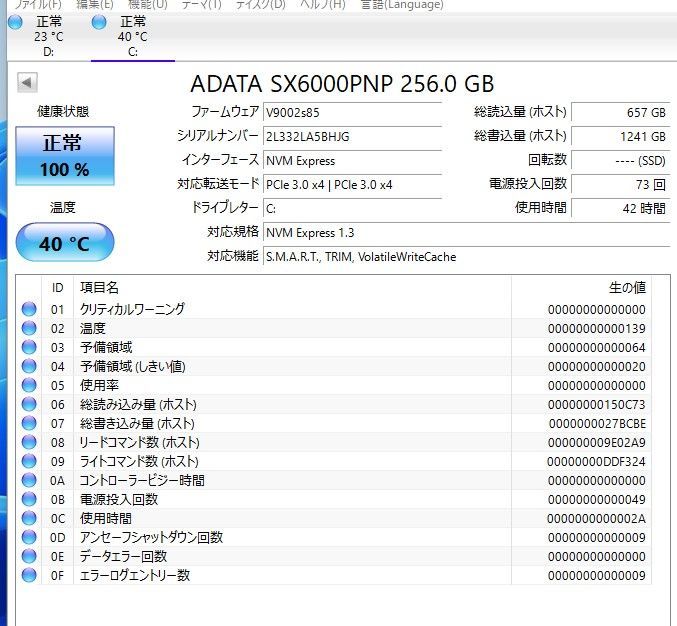Select the クリティカルワーニング row name
Viewport: 677px width, 626px height.
pyautogui.click(x=132, y=309)
